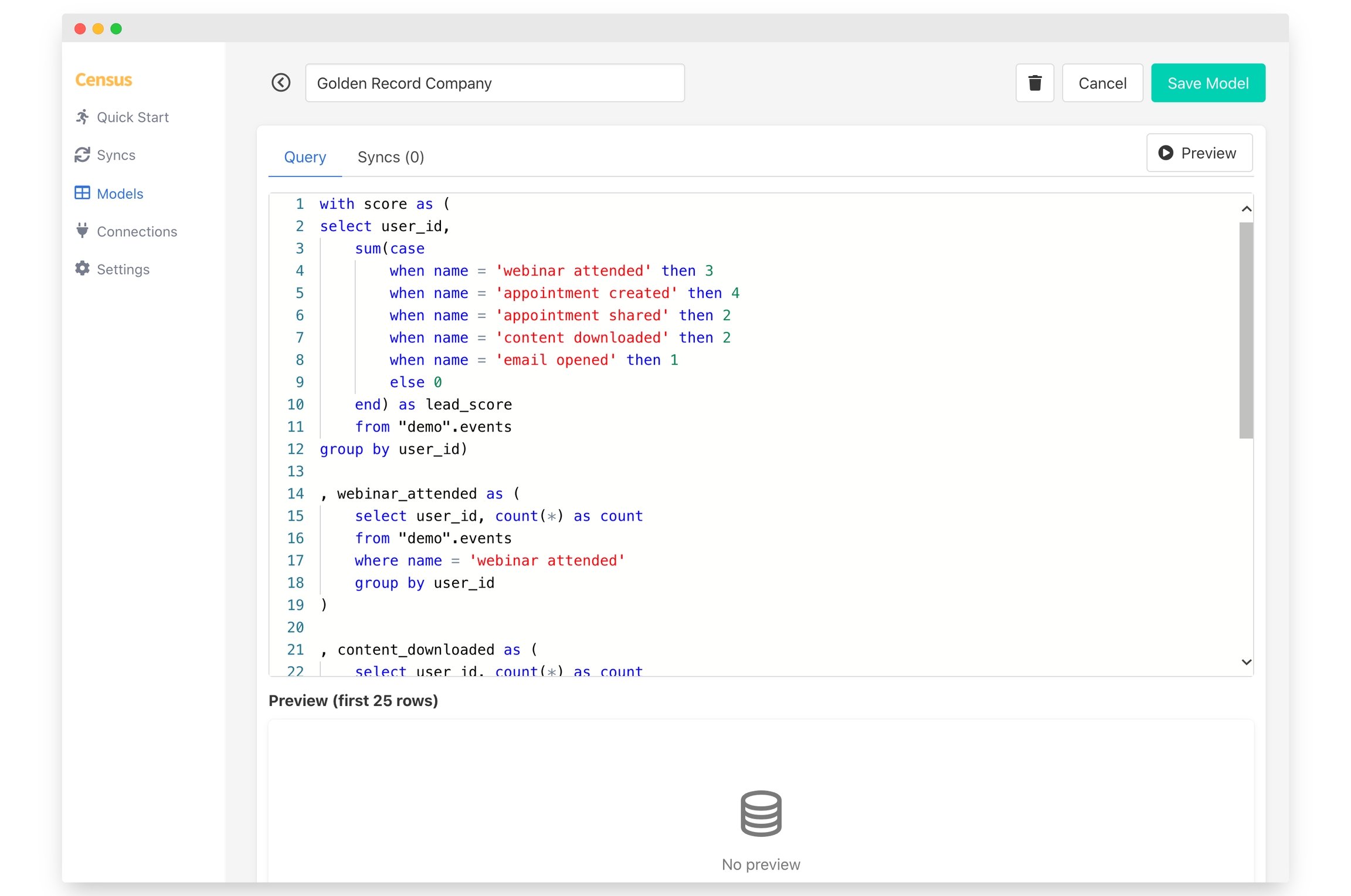
Task: Click the code editor vertical scrollbar thumb
Action: pos(1246,330)
